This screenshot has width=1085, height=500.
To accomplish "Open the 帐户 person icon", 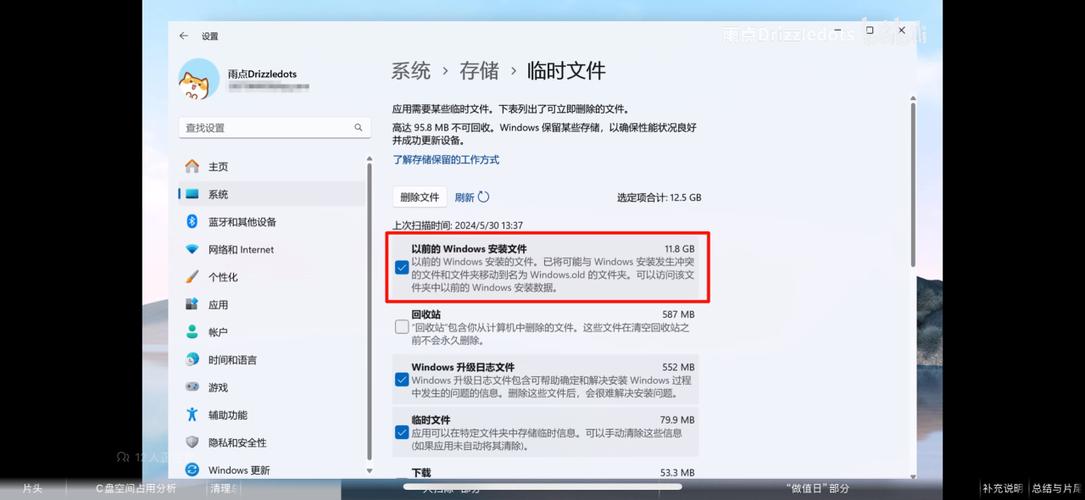I will pyautogui.click(x=192, y=332).
